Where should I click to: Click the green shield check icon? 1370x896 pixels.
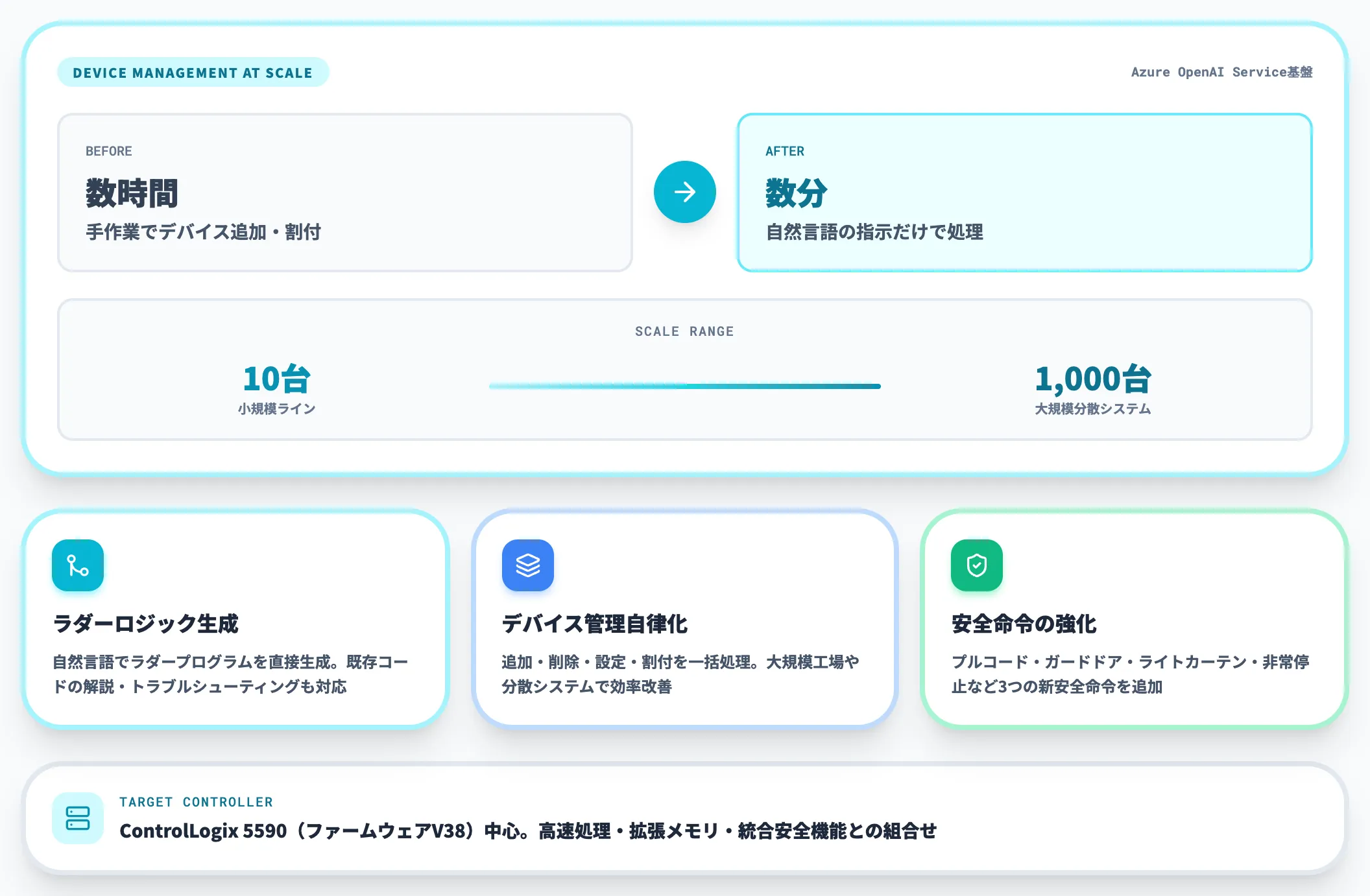977,565
